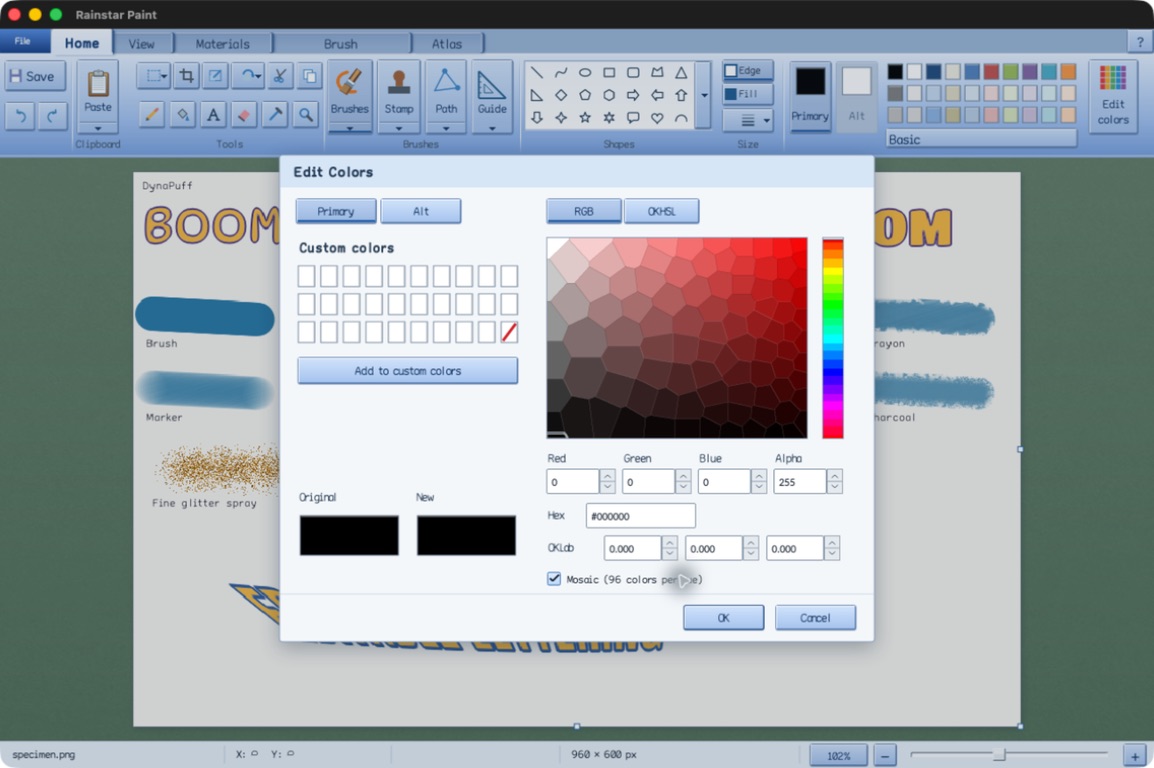The height and width of the screenshot is (768, 1154).
Task: Pick a hue on the rainbow strip
Action: (832, 338)
